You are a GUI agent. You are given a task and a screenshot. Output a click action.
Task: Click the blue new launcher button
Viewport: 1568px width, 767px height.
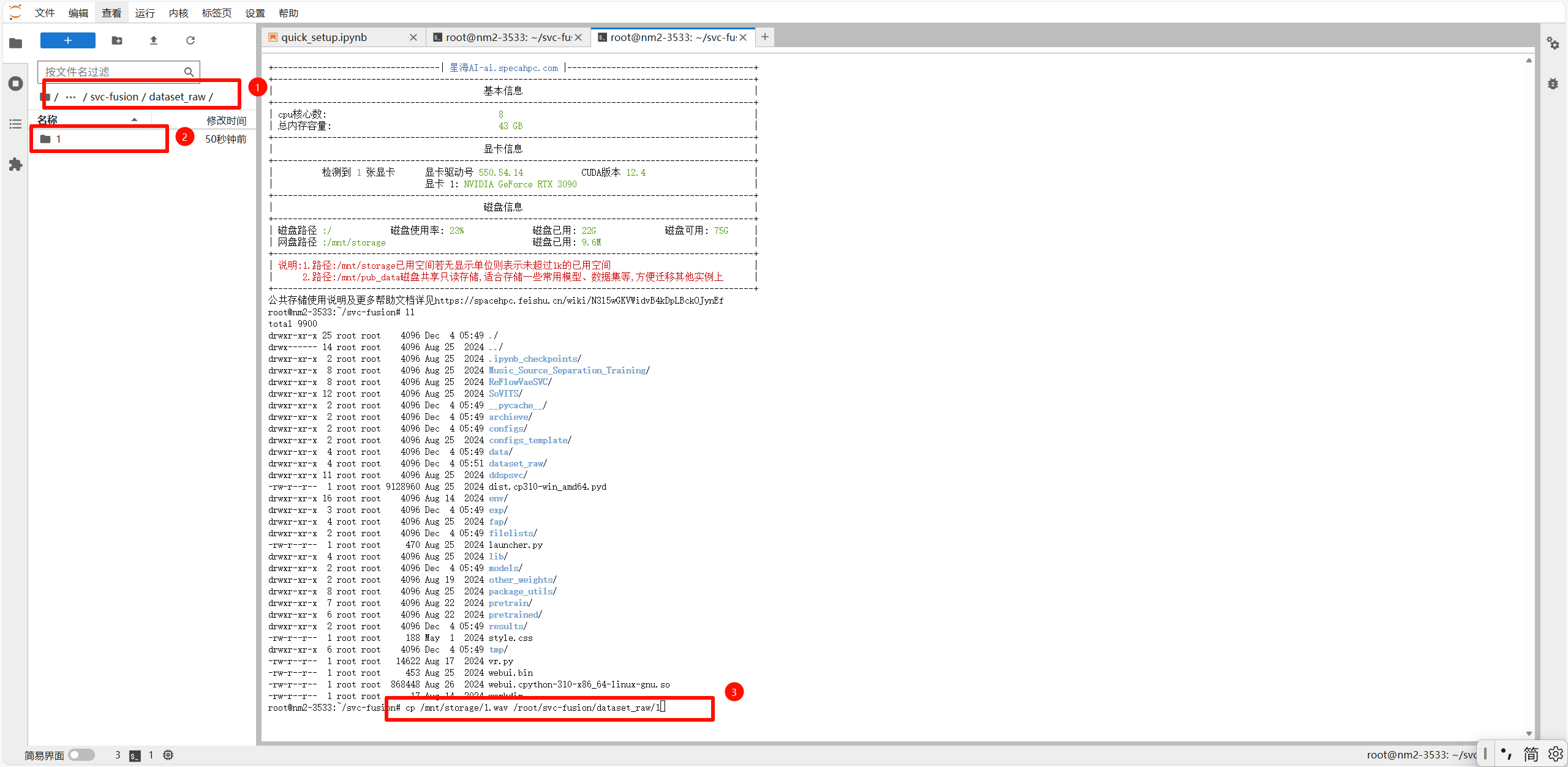point(67,40)
